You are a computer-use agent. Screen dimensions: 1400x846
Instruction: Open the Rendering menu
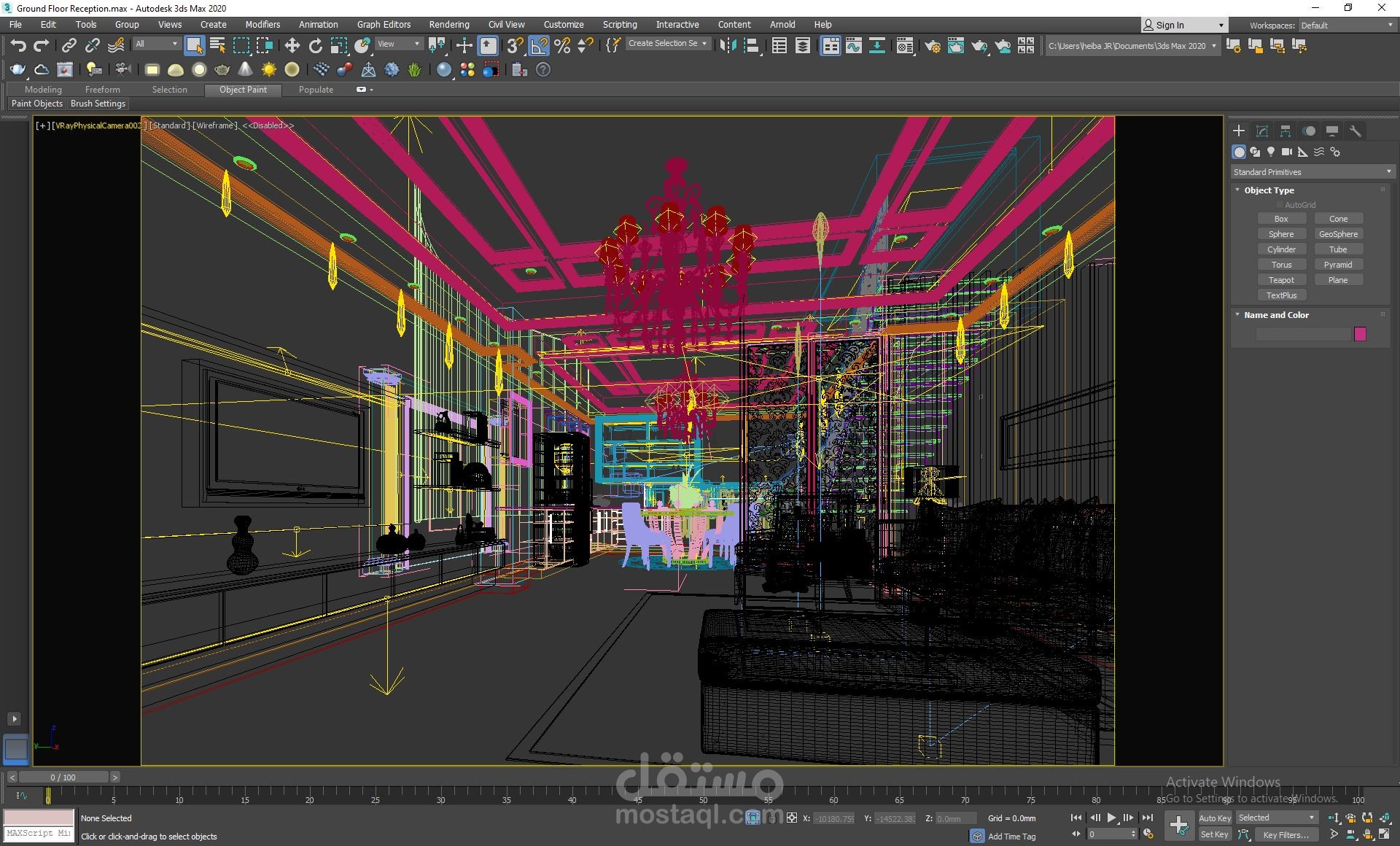click(448, 24)
